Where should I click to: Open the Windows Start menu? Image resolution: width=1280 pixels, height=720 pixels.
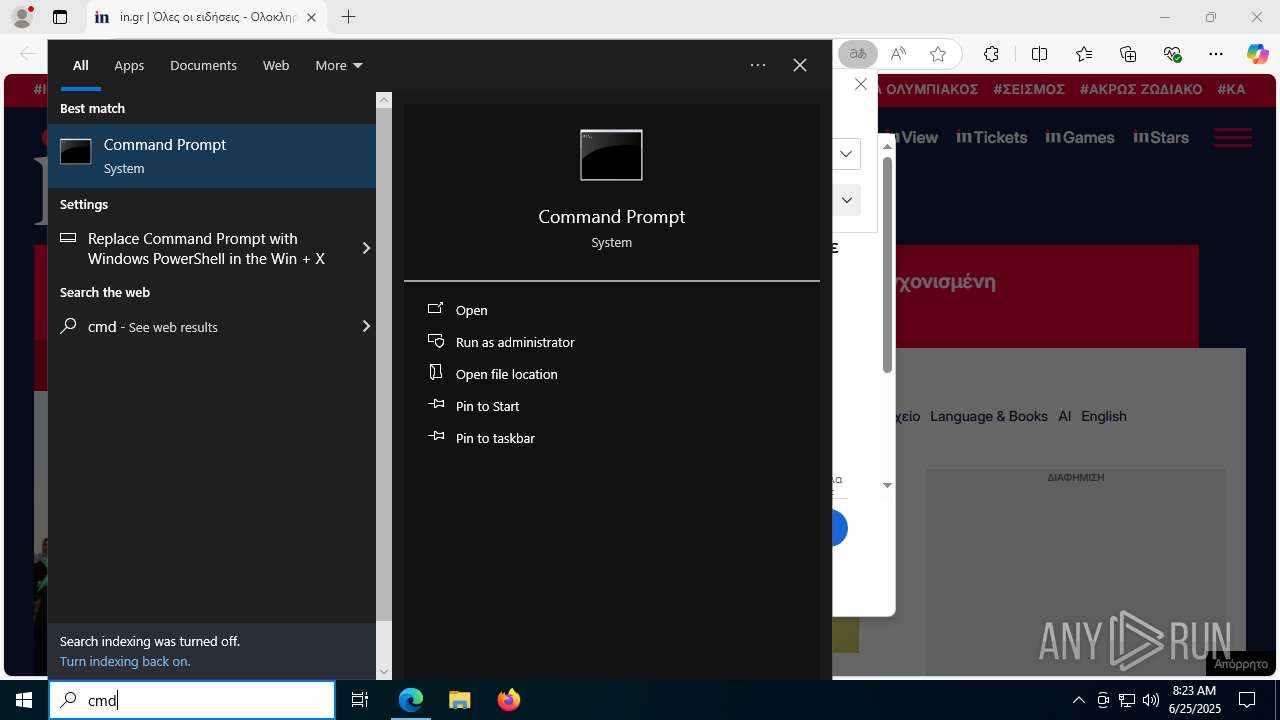click(24, 700)
